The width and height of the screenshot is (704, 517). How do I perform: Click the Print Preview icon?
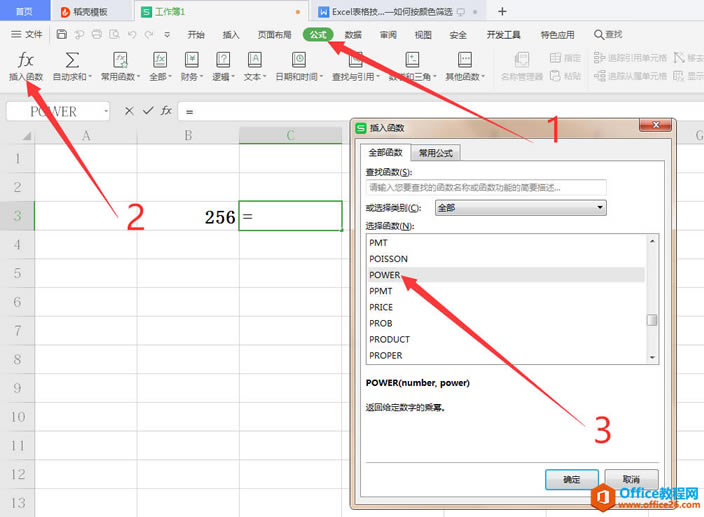pyautogui.click(x=114, y=35)
